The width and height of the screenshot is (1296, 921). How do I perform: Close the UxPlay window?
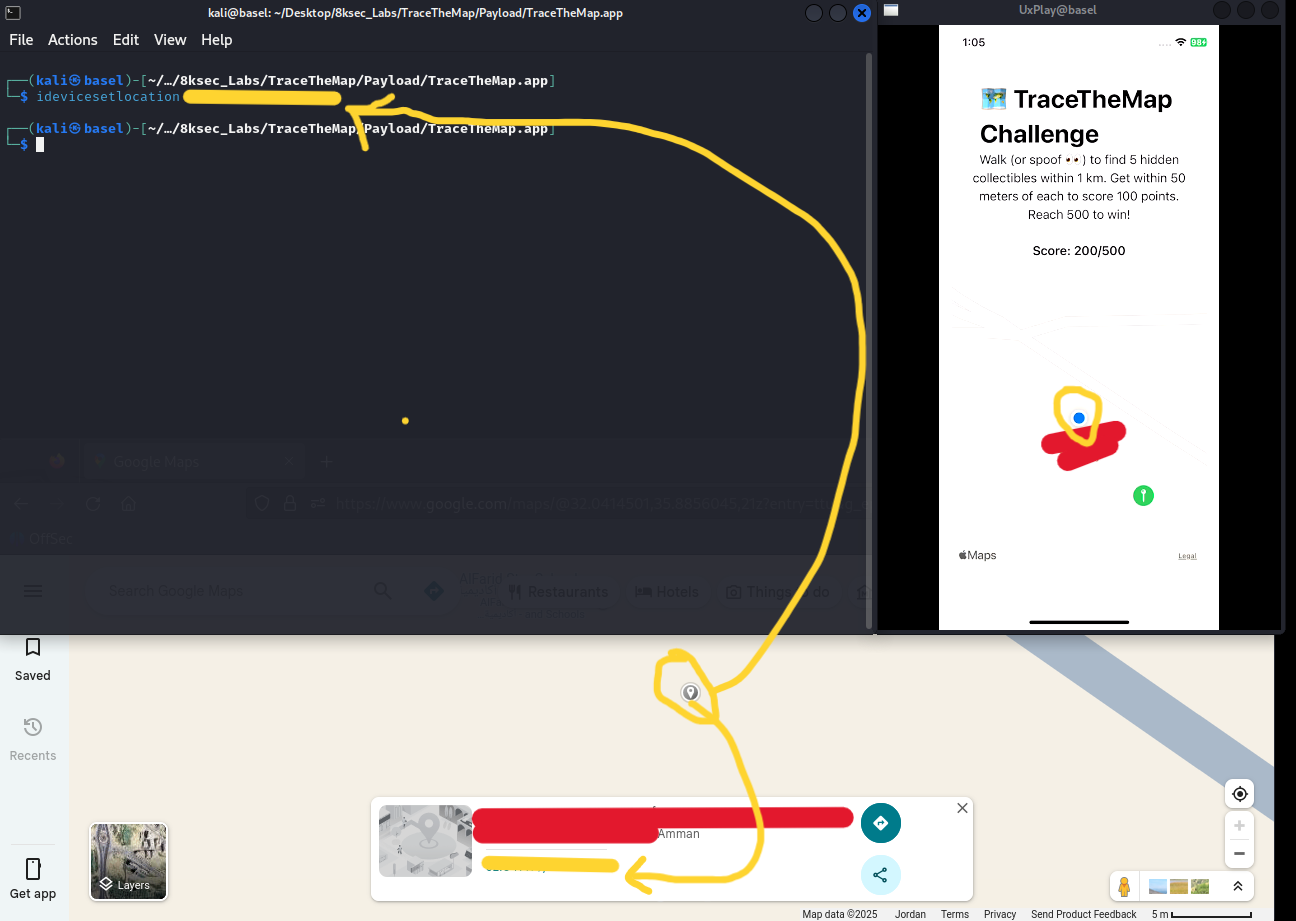[x=1270, y=10]
